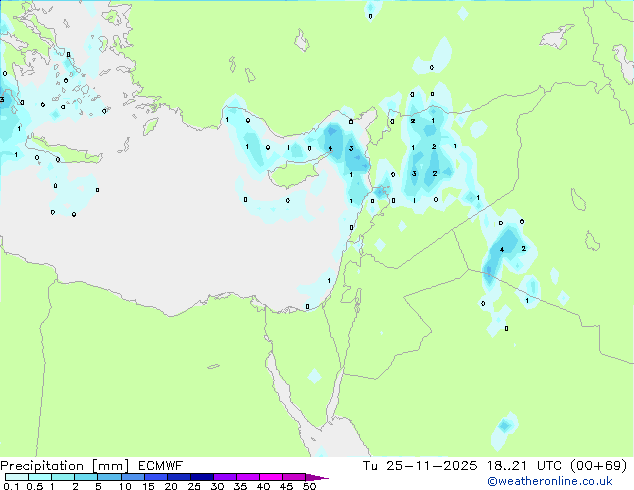Pick the 25–30 mm navy legend swatch
634x490 pixels.
tap(202, 477)
